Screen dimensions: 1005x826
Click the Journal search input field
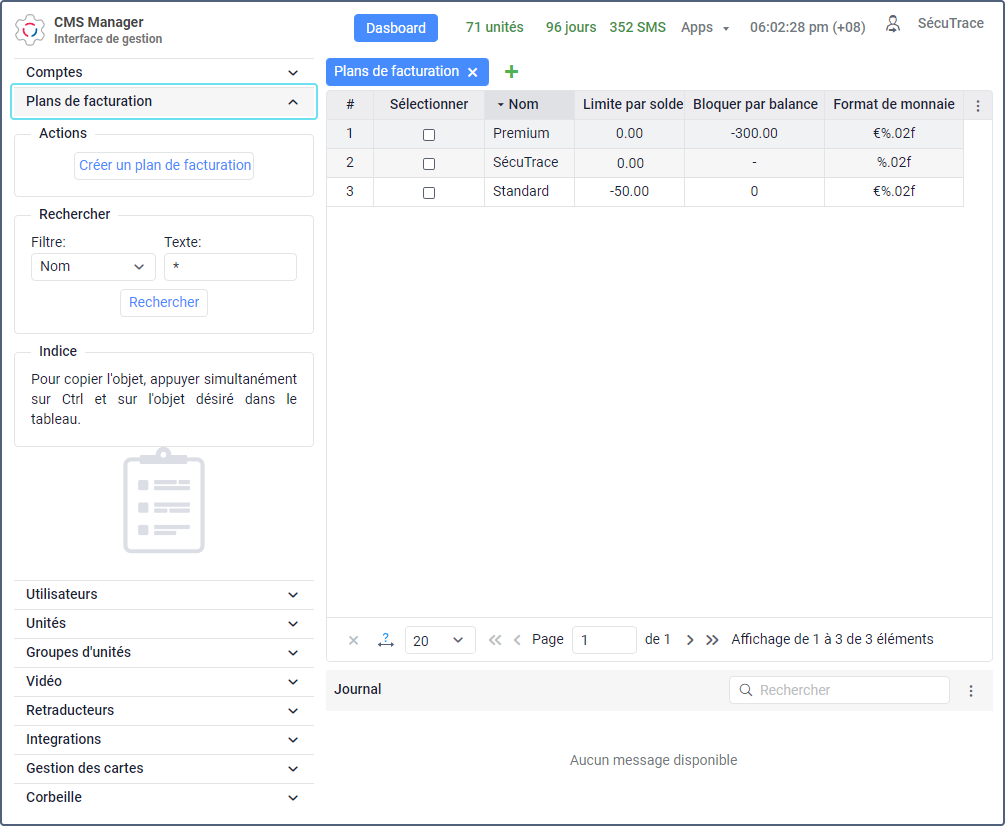click(850, 690)
